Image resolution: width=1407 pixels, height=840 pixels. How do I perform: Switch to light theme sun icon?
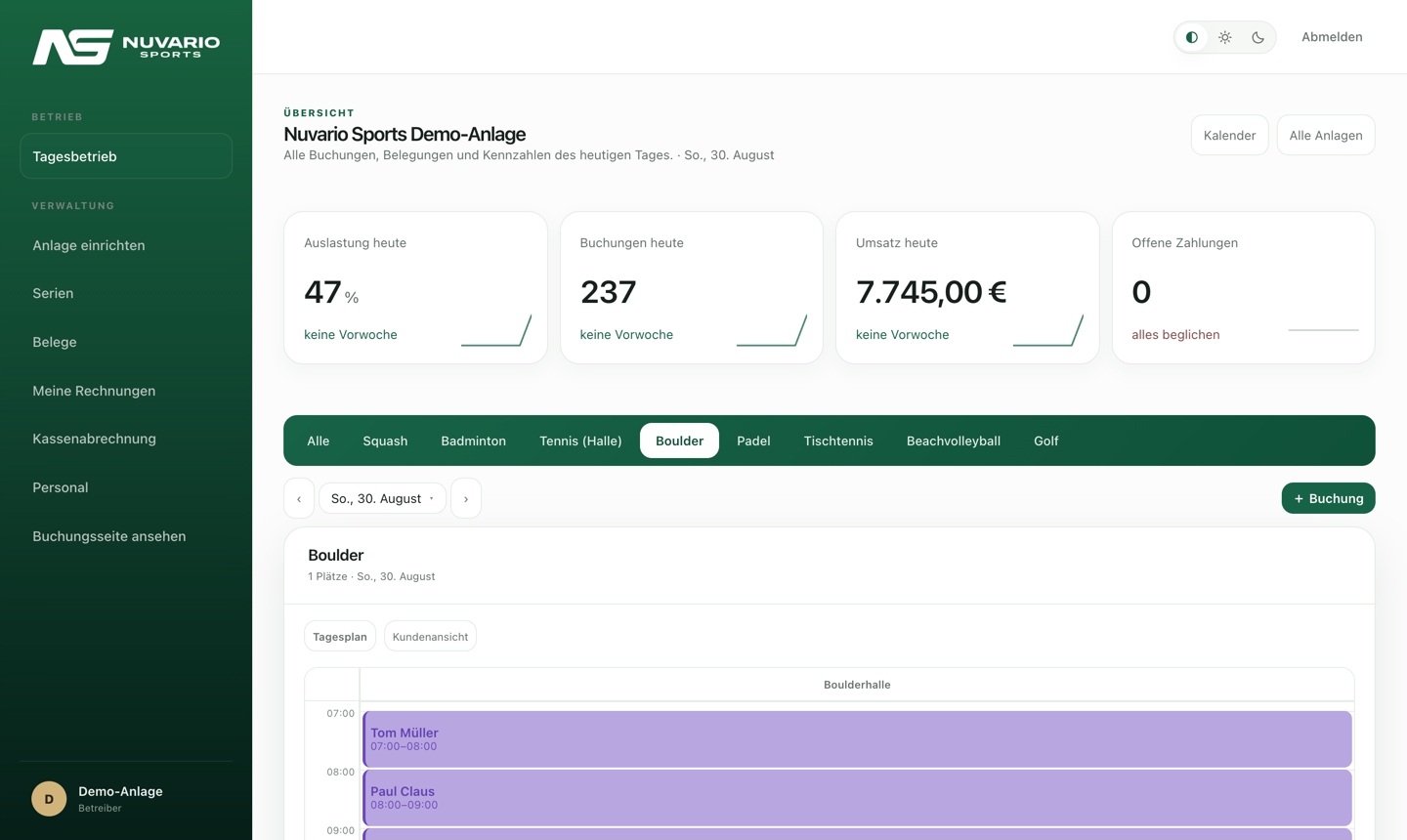[1225, 37]
